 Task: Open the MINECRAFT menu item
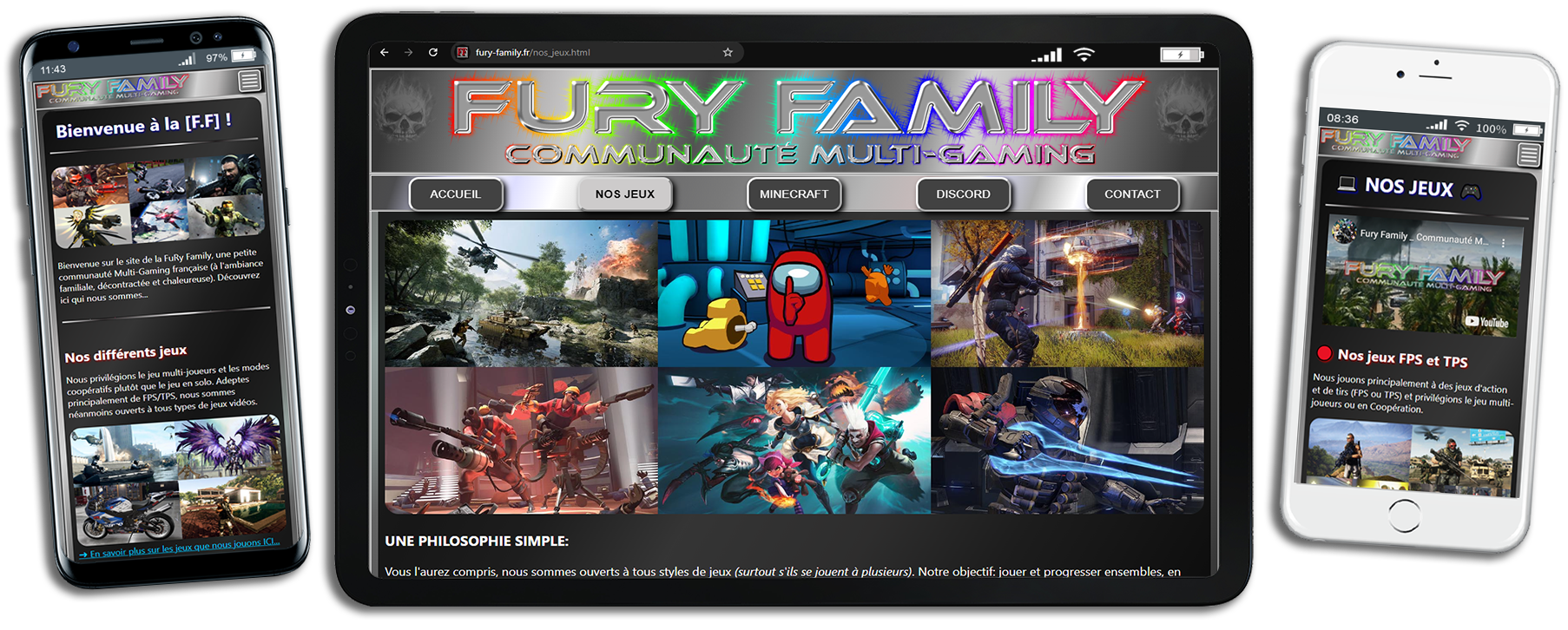tap(794, 194)
